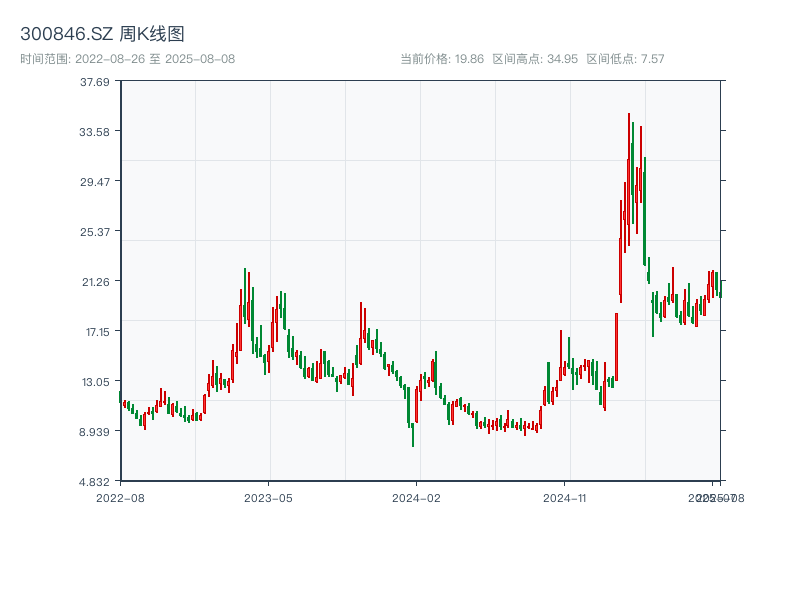Click the 2023-05 x-axis date label
Image resolution: width=800 pixels, height=600 pixels.
[x=269, y=497]
